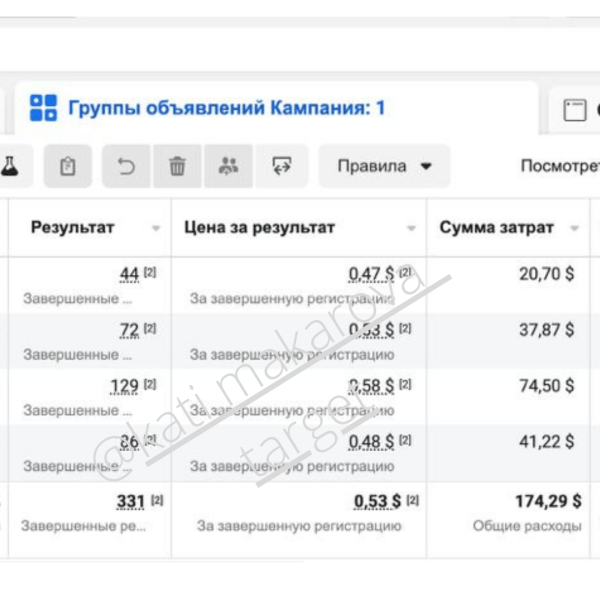Image resolution: width=600 pixels, height=600 pixels.
Task: Click the total spend 174,29 $
Action: pyautogui.click(x=548, y=501)
